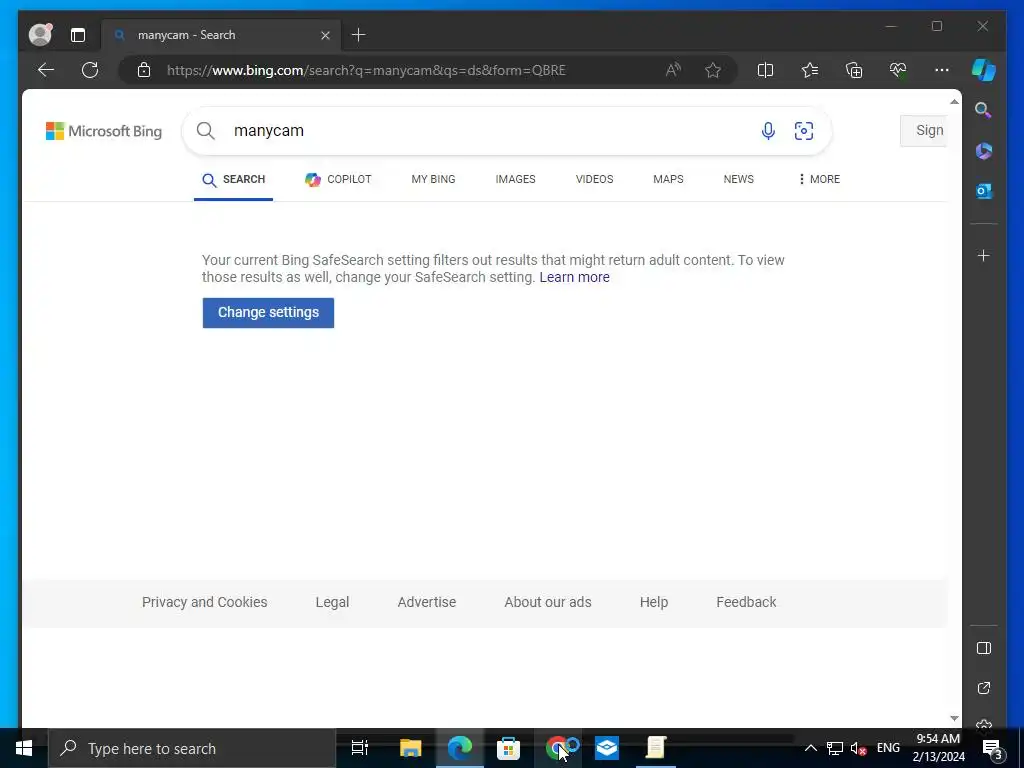Close the manycam - Search tab
Image resolution: width=1024 pixels, height=768 pixels.
325,35
